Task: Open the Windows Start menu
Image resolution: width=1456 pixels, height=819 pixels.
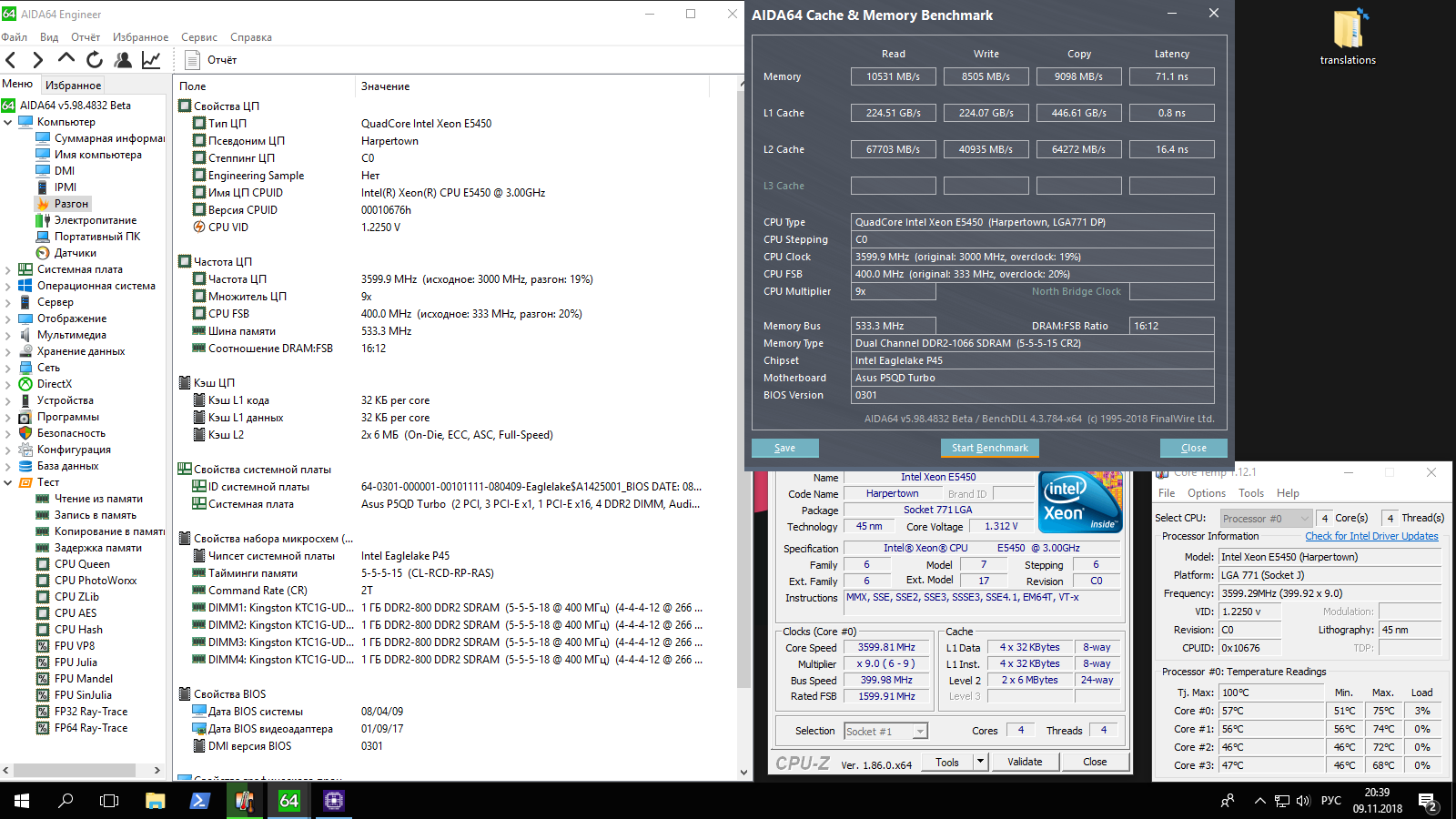Action: pos(22,801)
